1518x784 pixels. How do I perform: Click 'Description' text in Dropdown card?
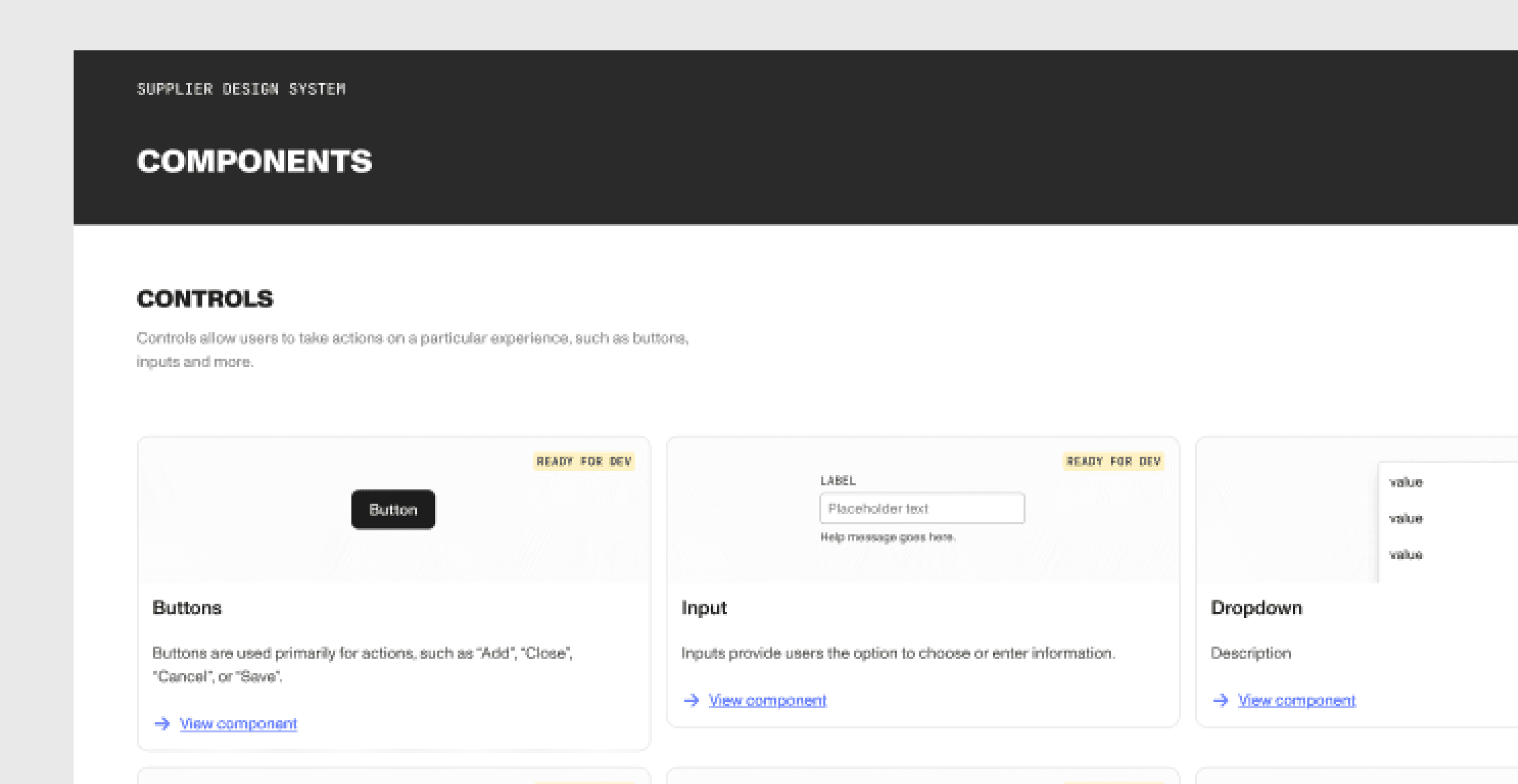point(1250,652)
